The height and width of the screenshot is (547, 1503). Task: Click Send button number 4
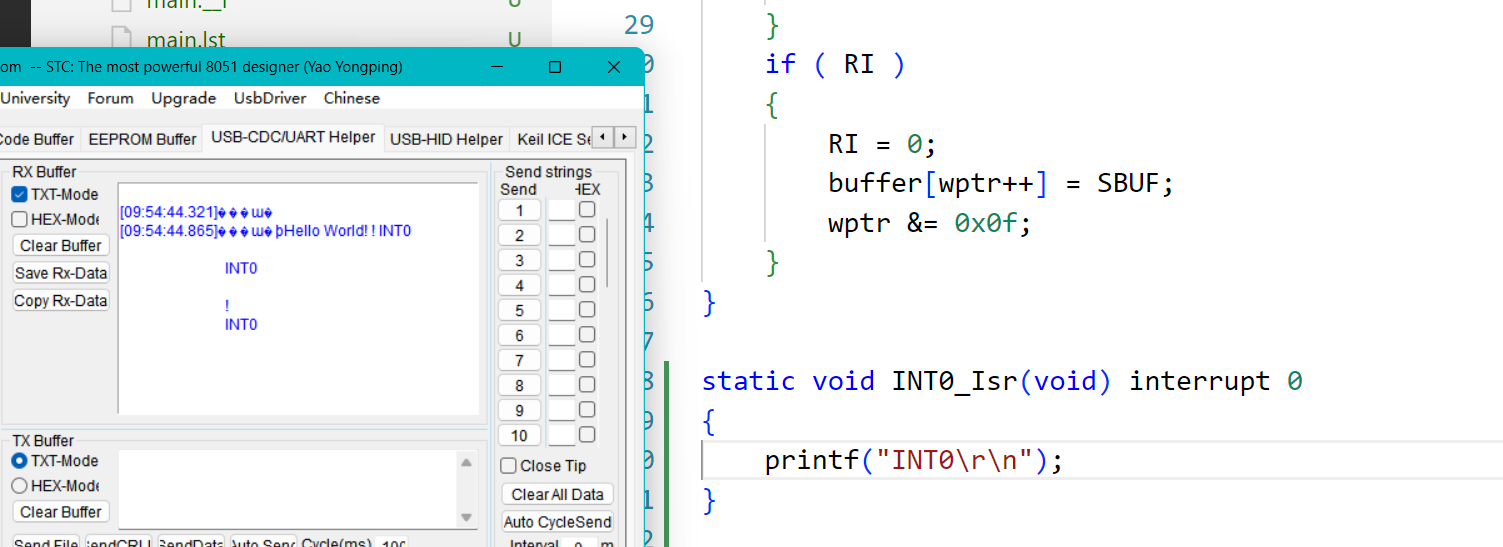pos(519,285)
